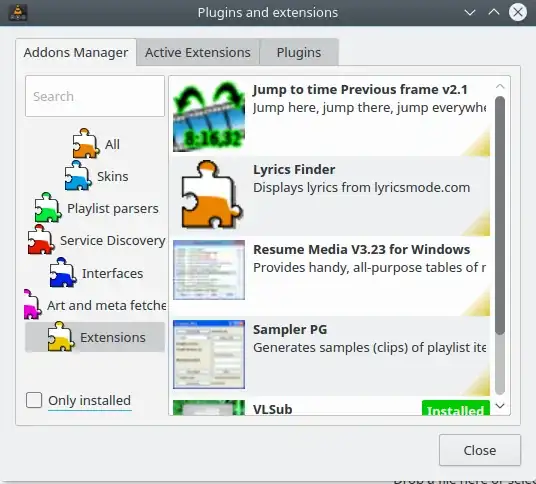
Task: Select the dark blue Interfaces puzzle icon
Action: point(63,272)
